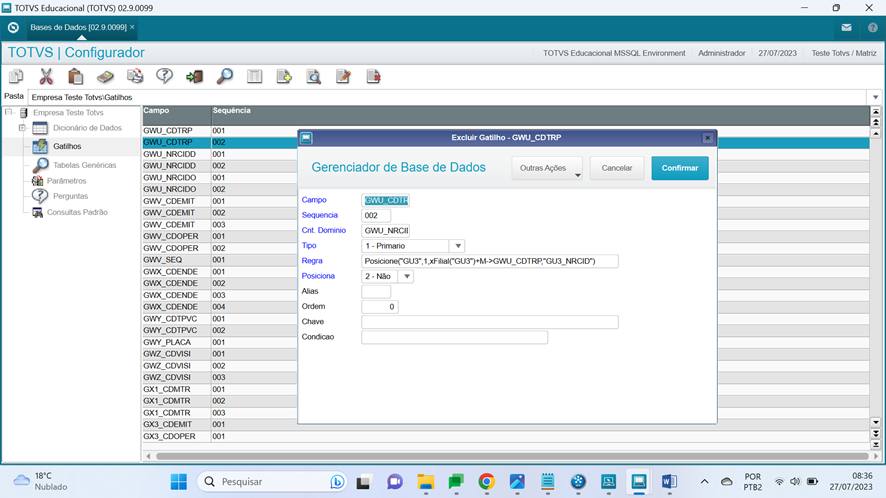Click the Regra input field
This screenshot has height=498, width=886.
489,261
